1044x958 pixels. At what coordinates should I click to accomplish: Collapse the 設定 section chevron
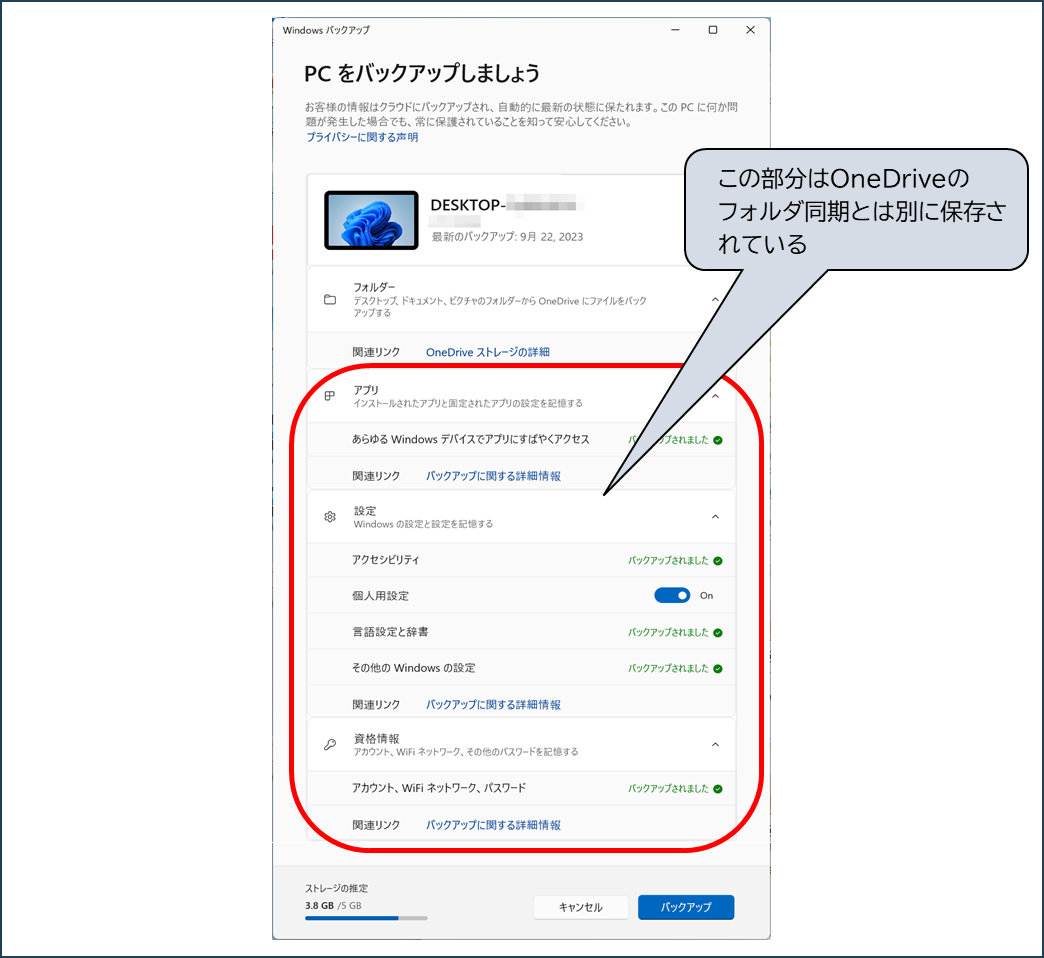pyautogui.click(x=715, y=517)
